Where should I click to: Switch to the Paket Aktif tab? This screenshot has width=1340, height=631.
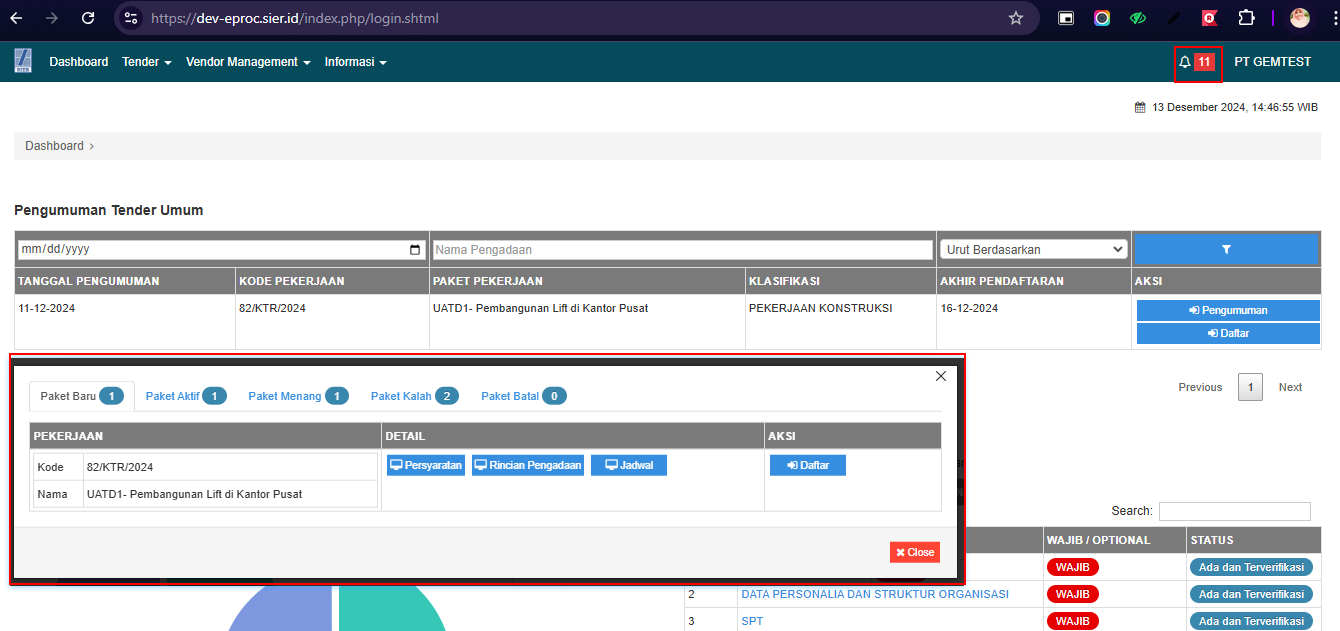(x=185, y=396)
